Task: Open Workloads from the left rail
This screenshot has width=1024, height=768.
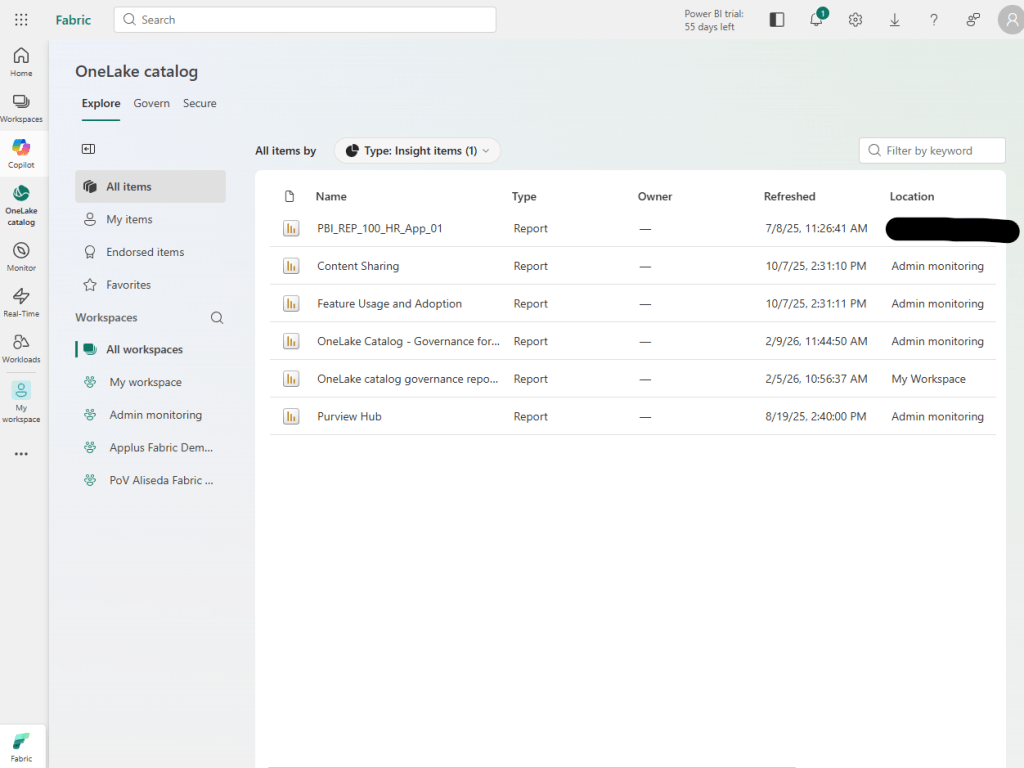Action: (x=21, y=347)
